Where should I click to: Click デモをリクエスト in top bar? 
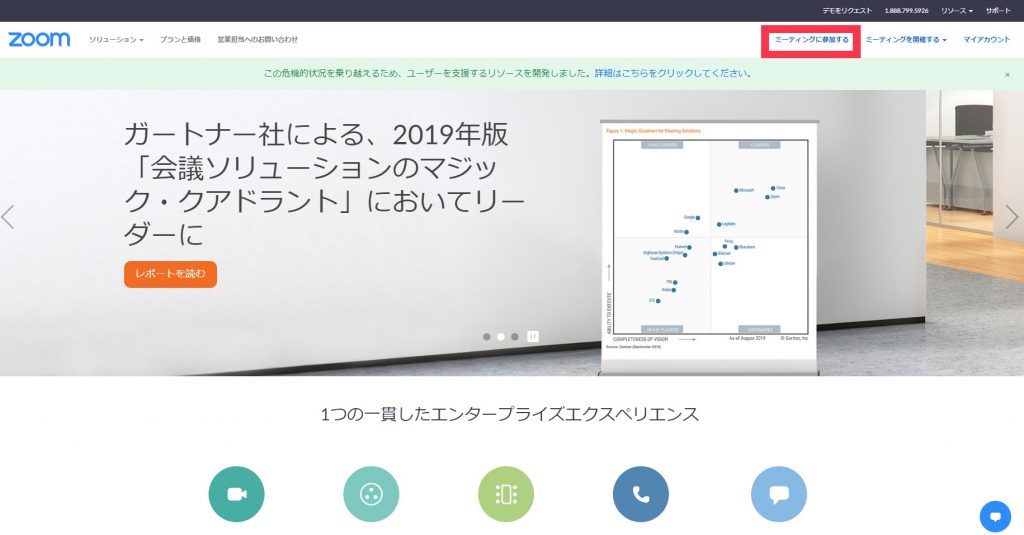pos(847,10)
